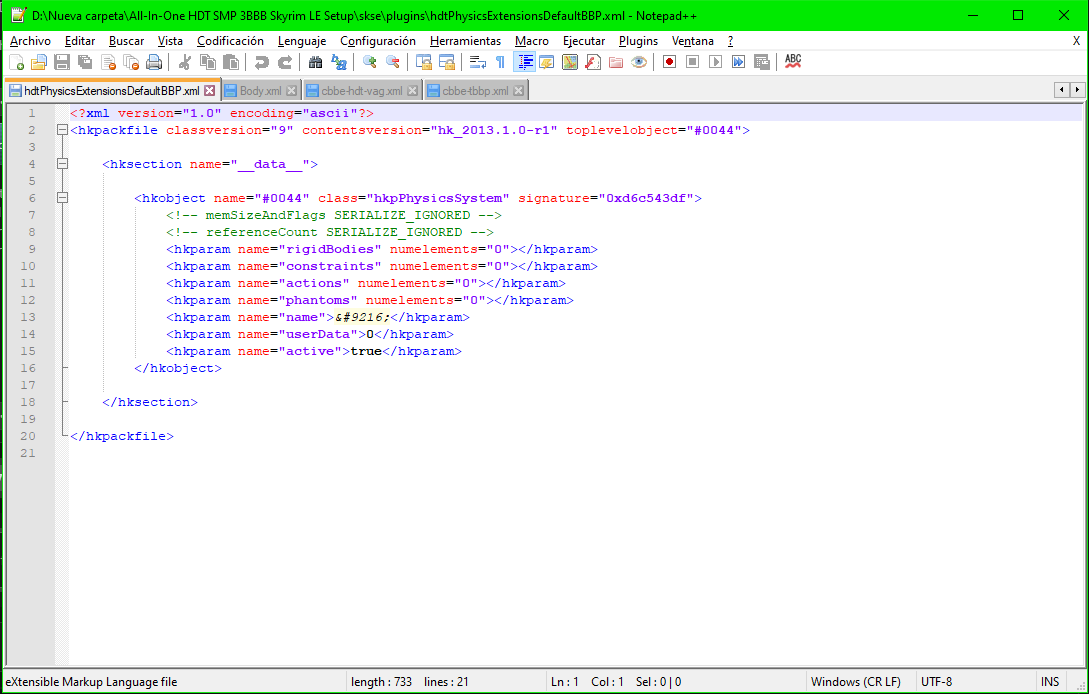1089x694 pixels.
Task: Open the Editar menu
Action: 80,41
